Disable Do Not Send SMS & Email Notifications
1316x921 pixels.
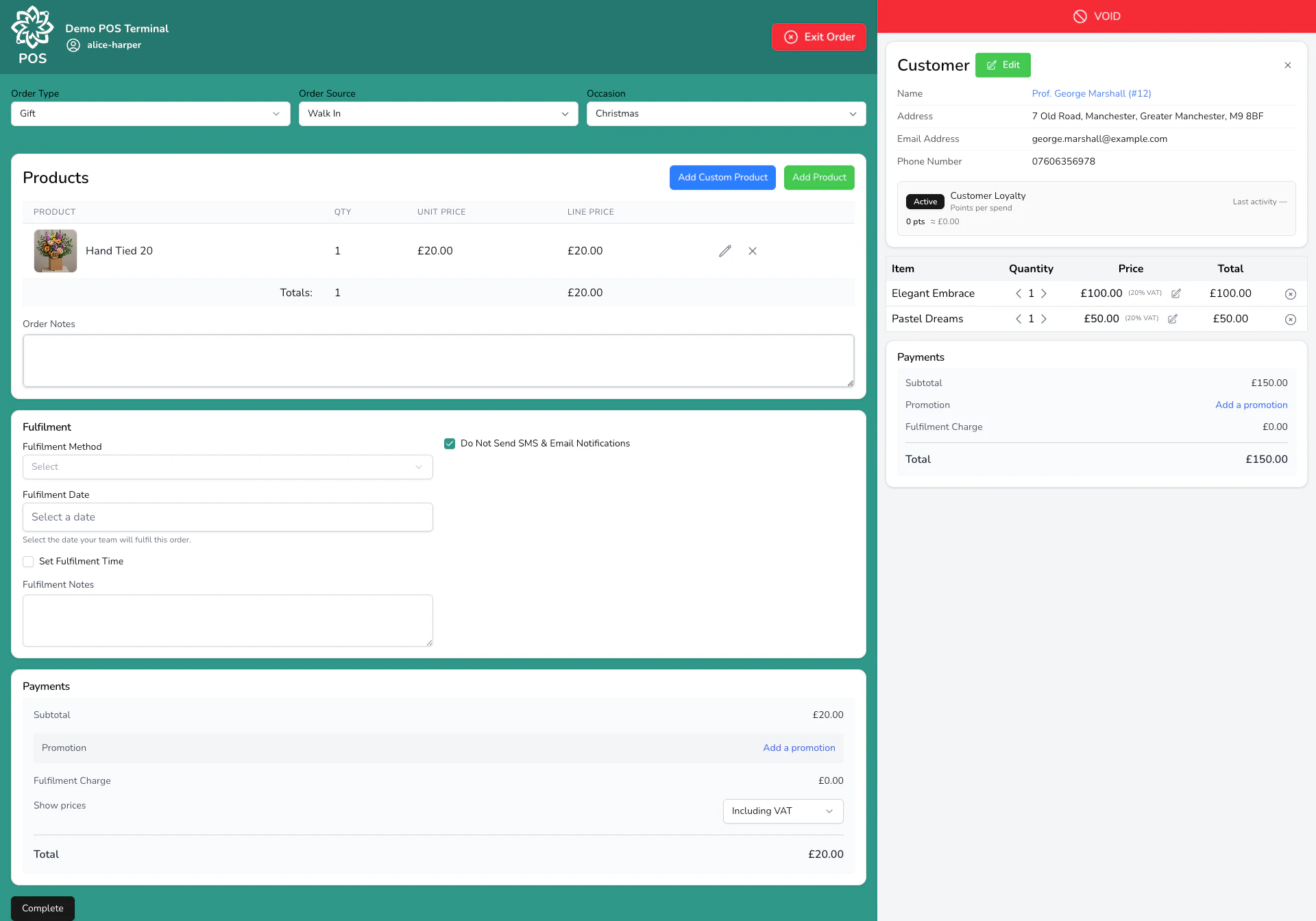[450, 443]
